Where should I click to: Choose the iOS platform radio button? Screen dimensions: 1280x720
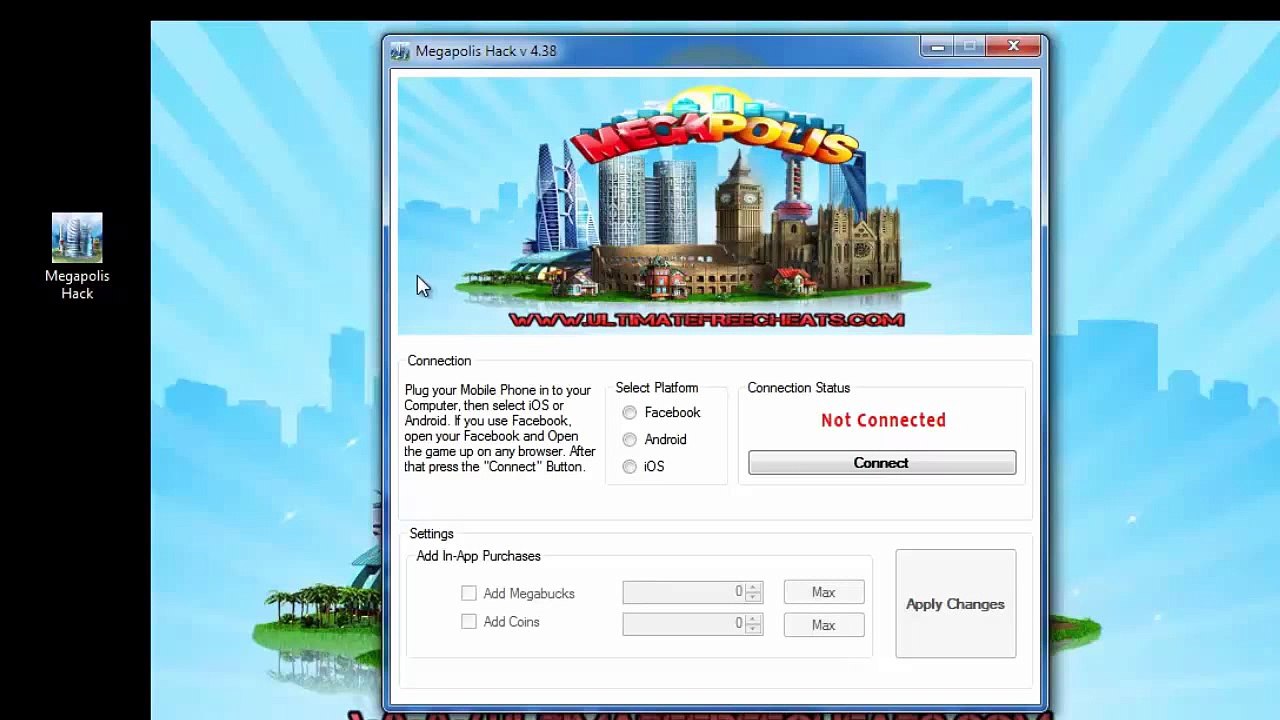click(629, 467)
